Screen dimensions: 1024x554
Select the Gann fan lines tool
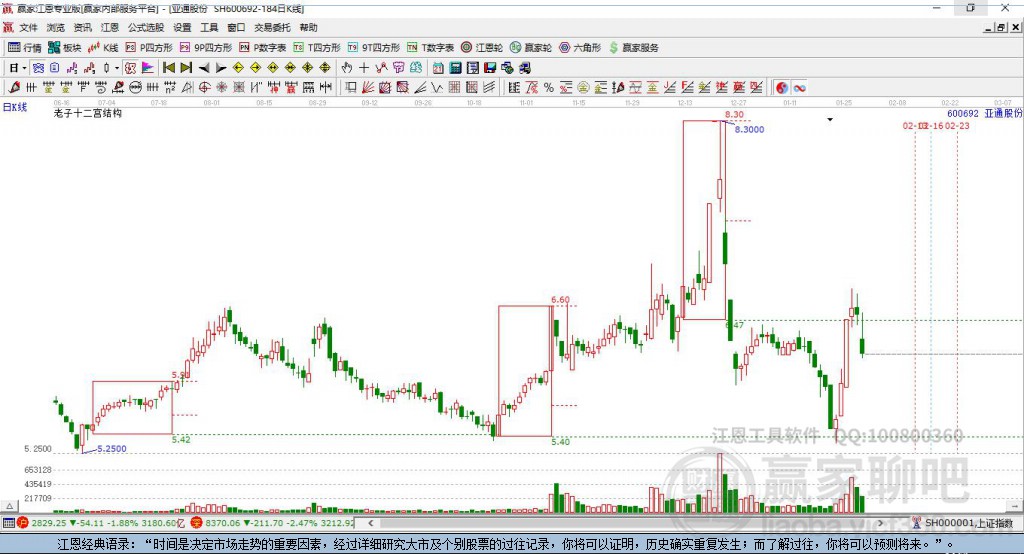click(368, 88)
